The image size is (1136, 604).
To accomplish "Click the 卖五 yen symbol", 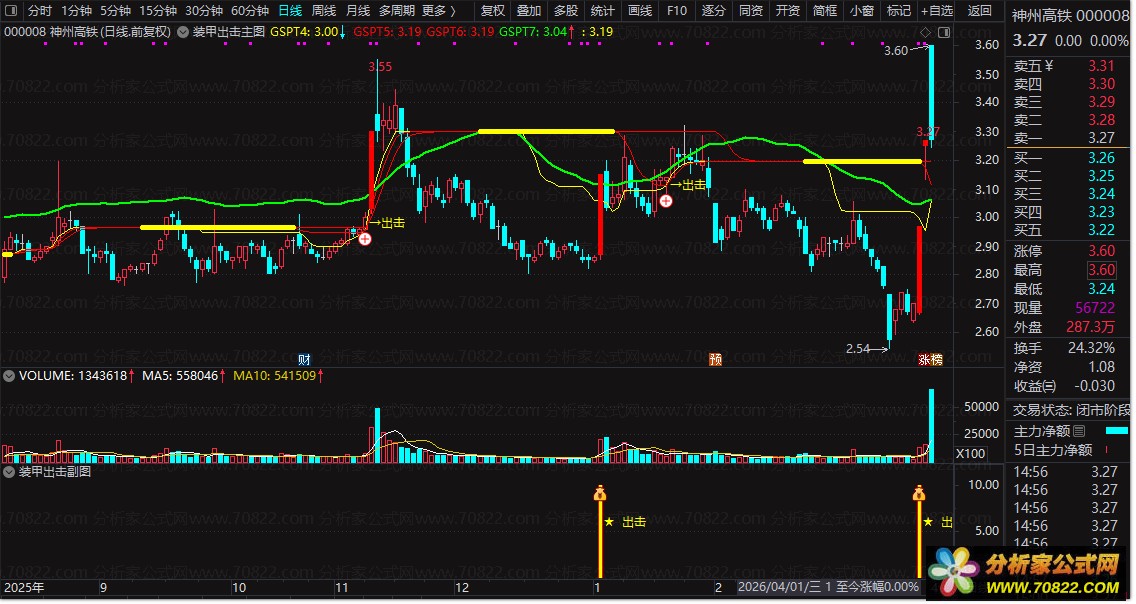I will [x=1048, y=66].
